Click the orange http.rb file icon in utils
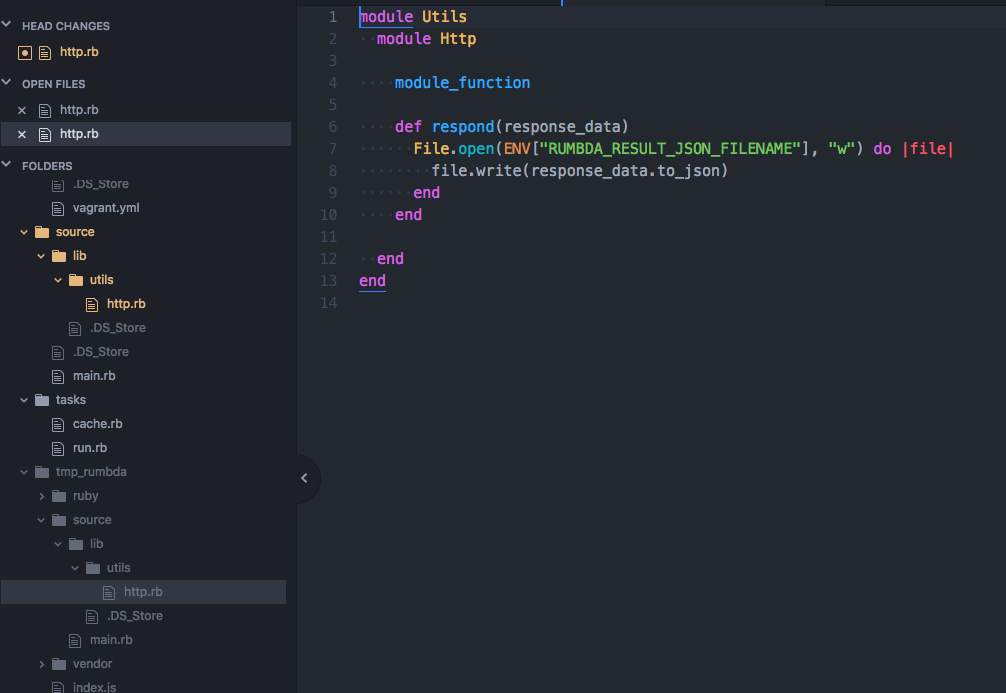The height and width of the screenshot is (693, 1006). (x=92, y=304)
